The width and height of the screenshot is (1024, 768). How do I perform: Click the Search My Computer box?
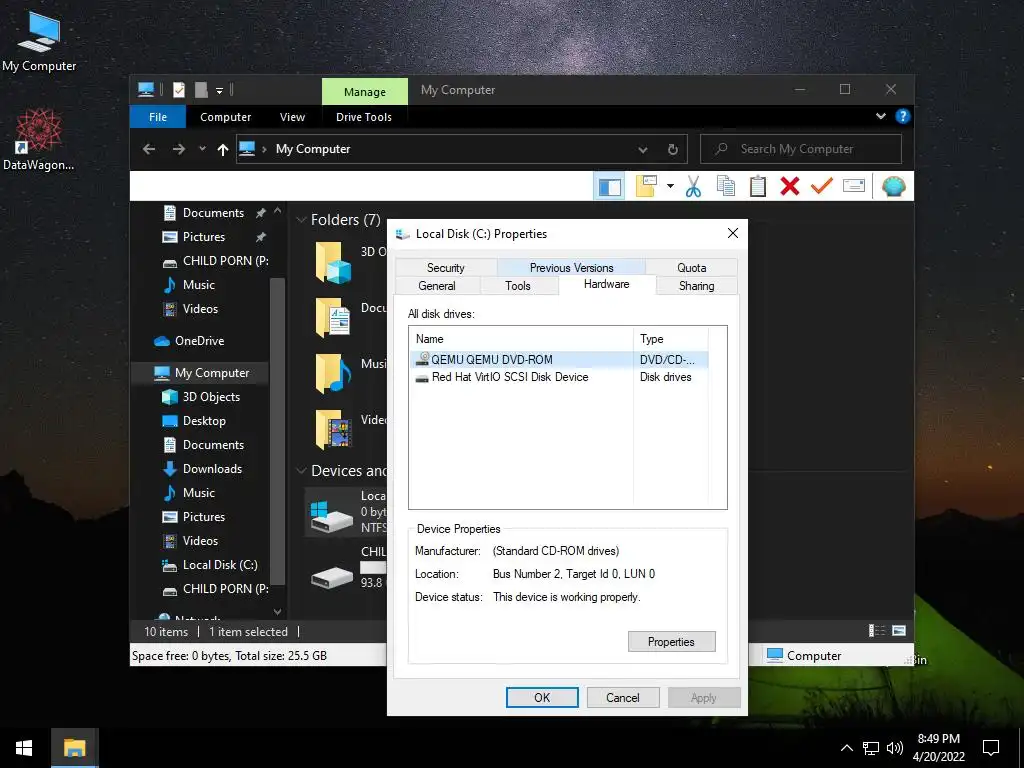coord(801,149)
